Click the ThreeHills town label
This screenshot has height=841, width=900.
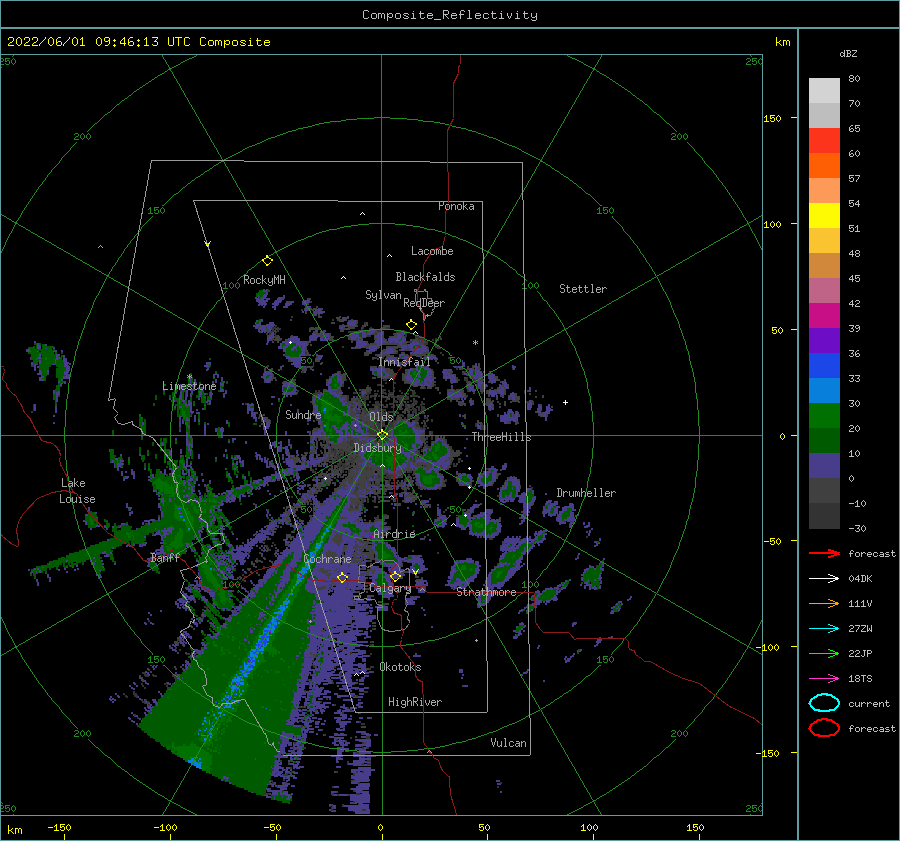(502, 437)
